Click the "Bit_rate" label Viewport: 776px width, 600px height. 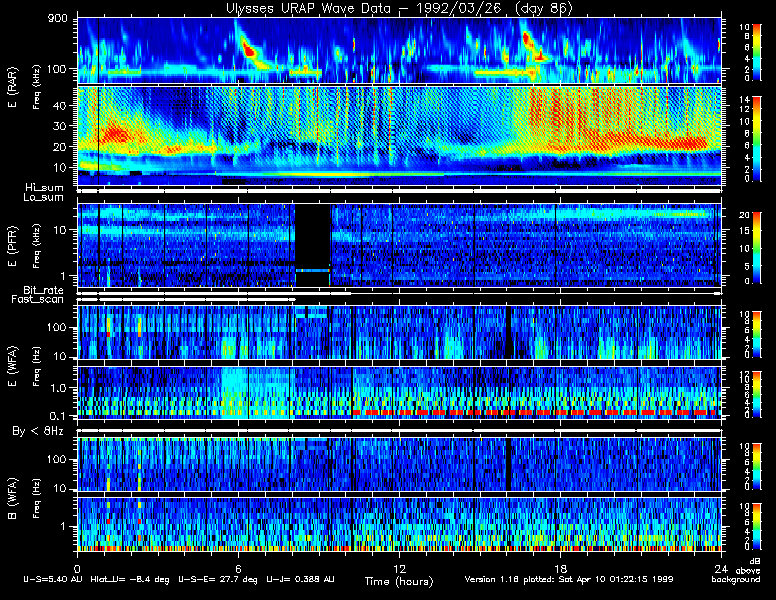(43, 290)
